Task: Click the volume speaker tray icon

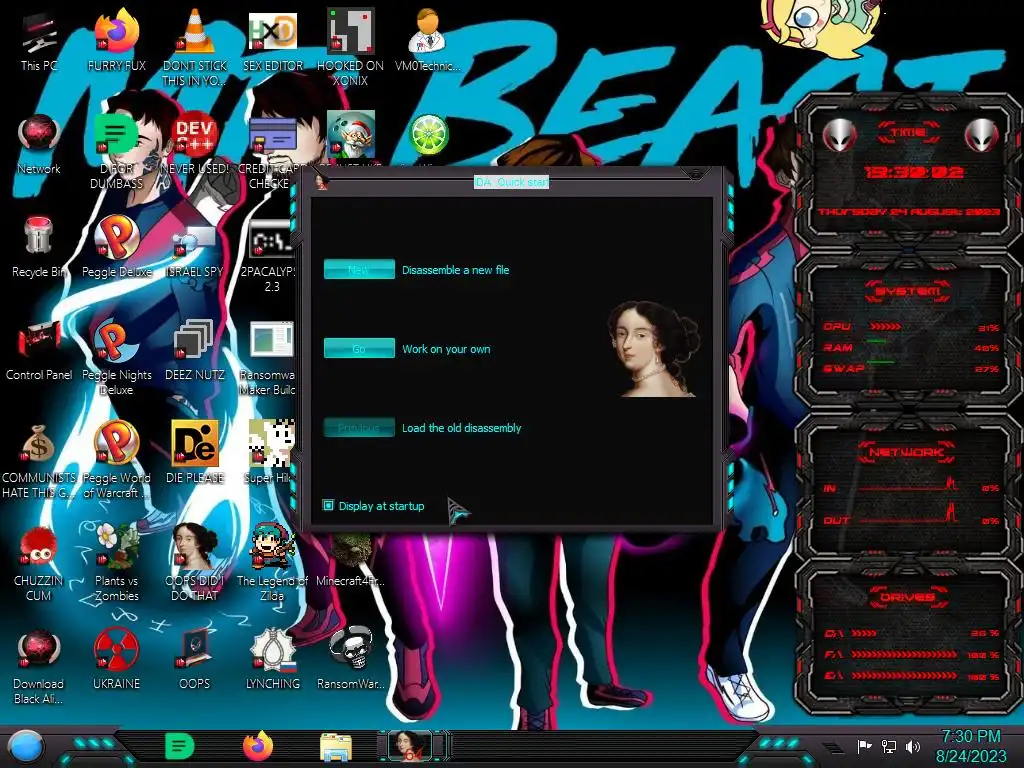Action: click(x=913, y=746)
